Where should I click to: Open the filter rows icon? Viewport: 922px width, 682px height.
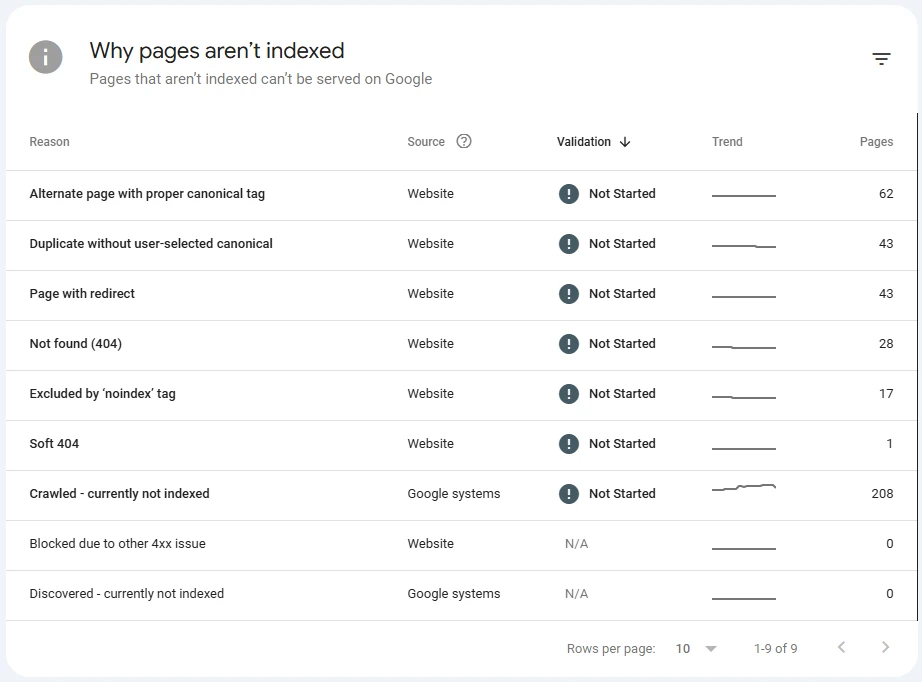click(881, 59)
